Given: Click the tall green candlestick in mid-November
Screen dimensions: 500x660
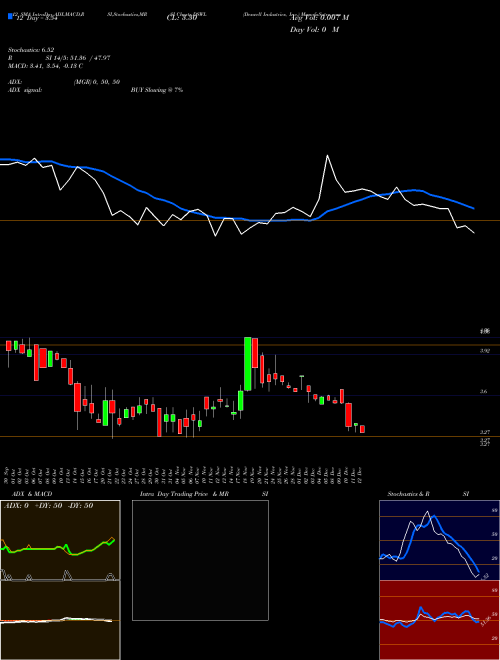Looking at the screenshot, I should [x=248, y=364].
